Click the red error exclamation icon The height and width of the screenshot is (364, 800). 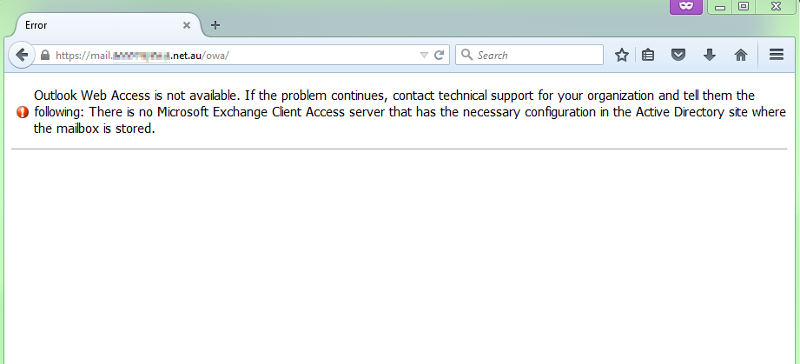(x=22, y=112)
